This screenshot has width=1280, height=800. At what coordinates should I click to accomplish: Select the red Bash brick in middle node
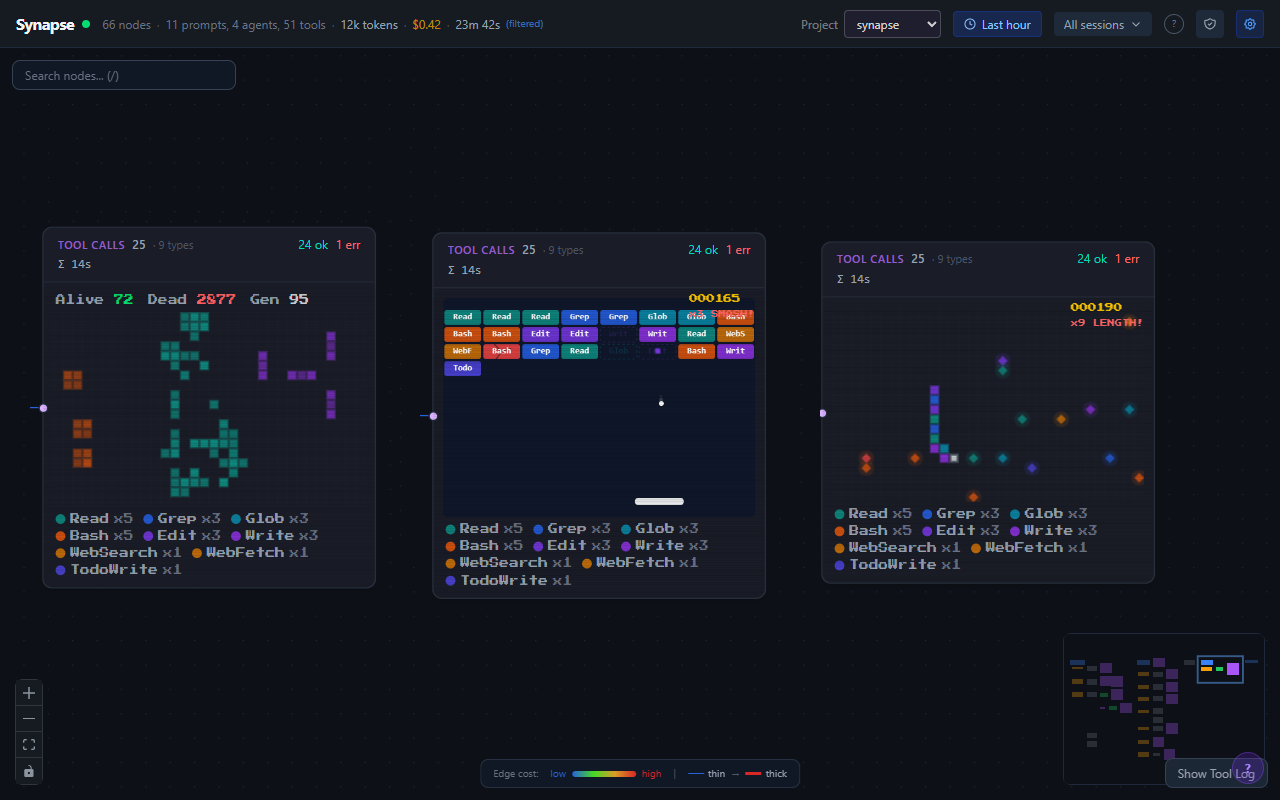501,351
